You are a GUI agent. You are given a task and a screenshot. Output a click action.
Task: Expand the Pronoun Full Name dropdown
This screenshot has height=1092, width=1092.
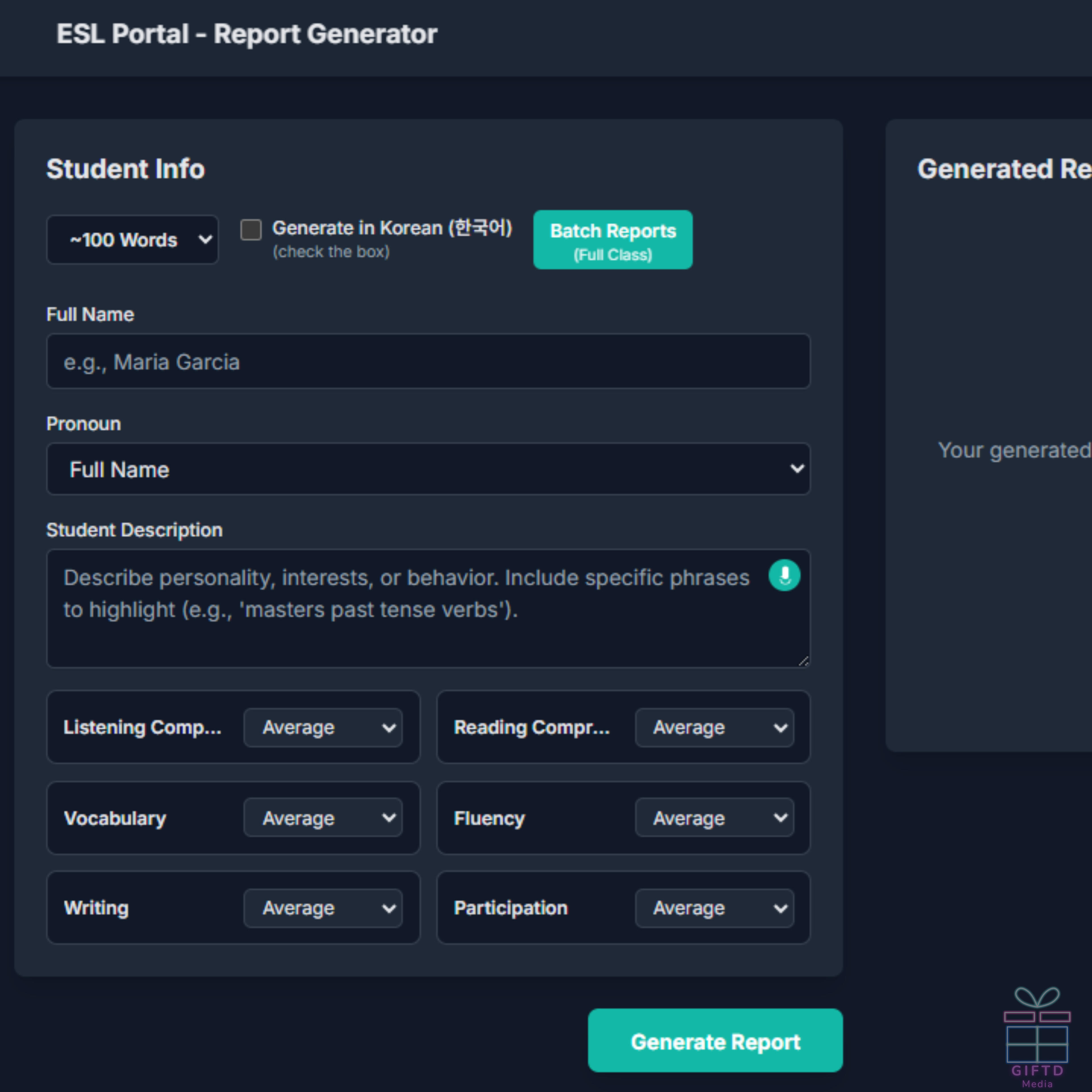pyautogui.click(x=428, y=469)
